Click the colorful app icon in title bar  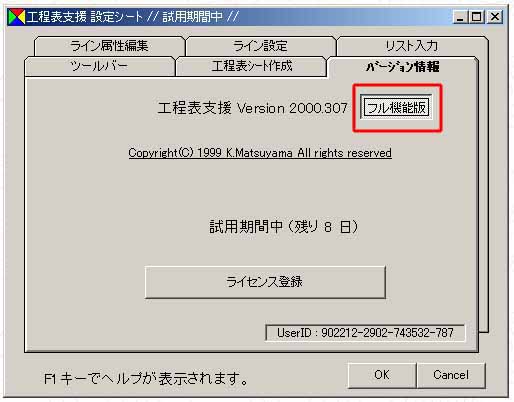click(17, 17)
